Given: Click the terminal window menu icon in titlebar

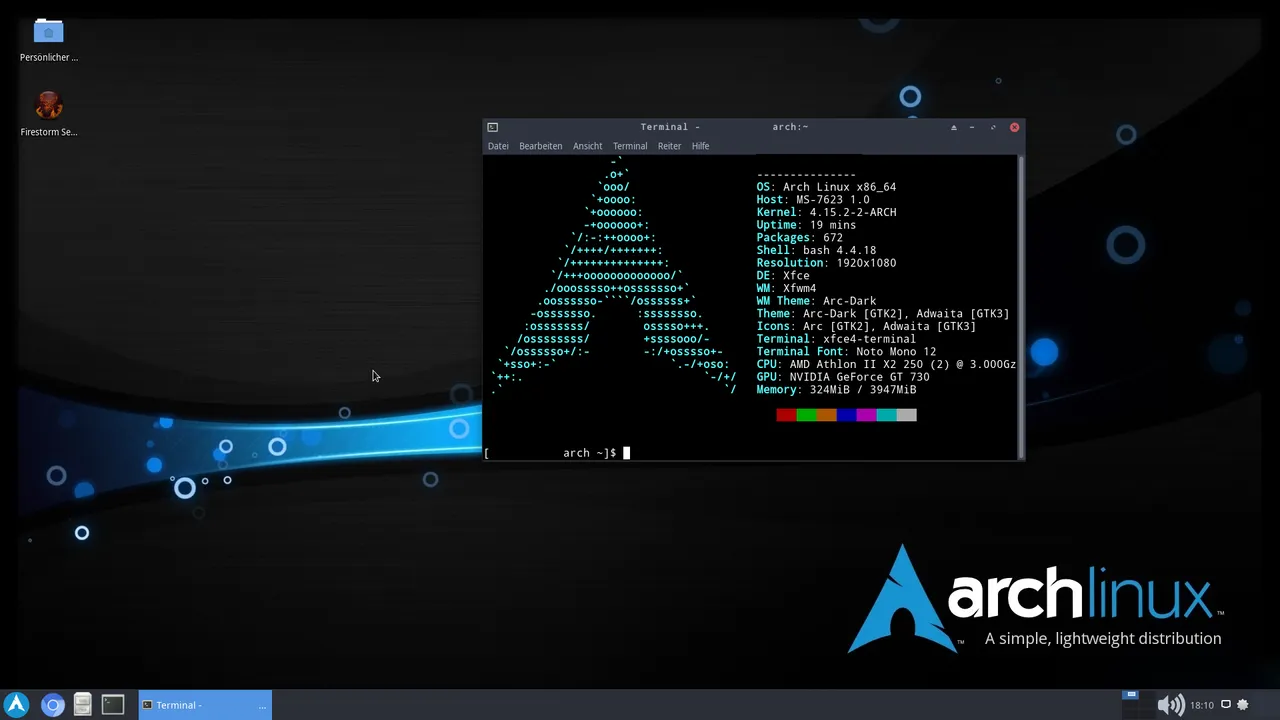Looking at the screenshot, I should [492, 127].
